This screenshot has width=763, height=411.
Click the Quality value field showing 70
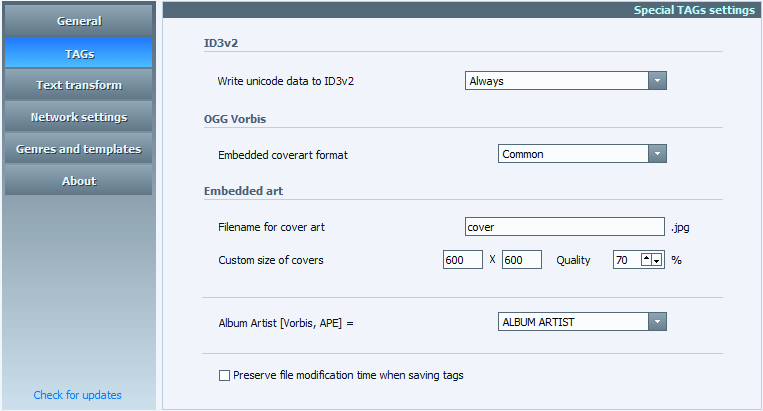(x=627, y=260)
